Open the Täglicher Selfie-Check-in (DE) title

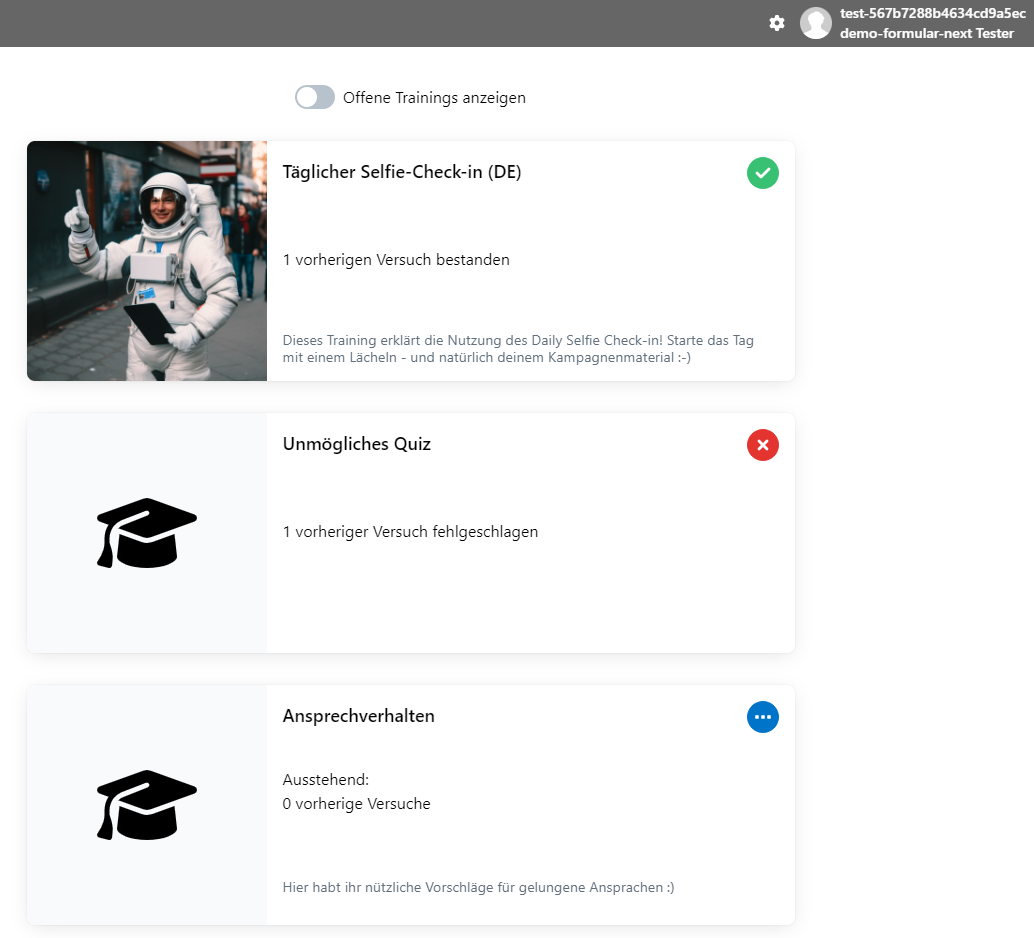click(402, 172)
